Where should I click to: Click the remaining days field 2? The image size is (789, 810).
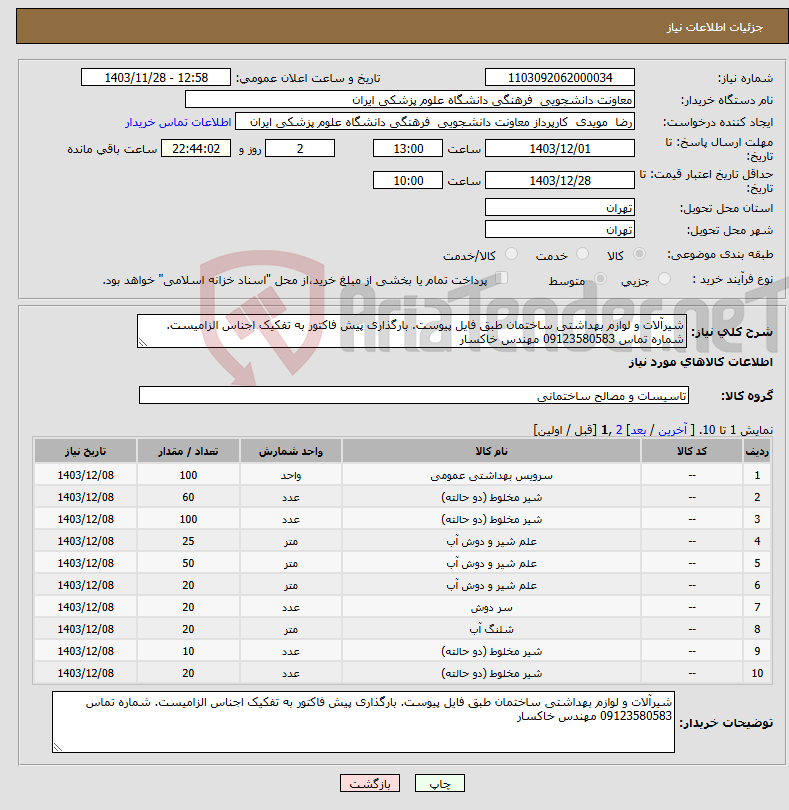(x=300, y=148)
